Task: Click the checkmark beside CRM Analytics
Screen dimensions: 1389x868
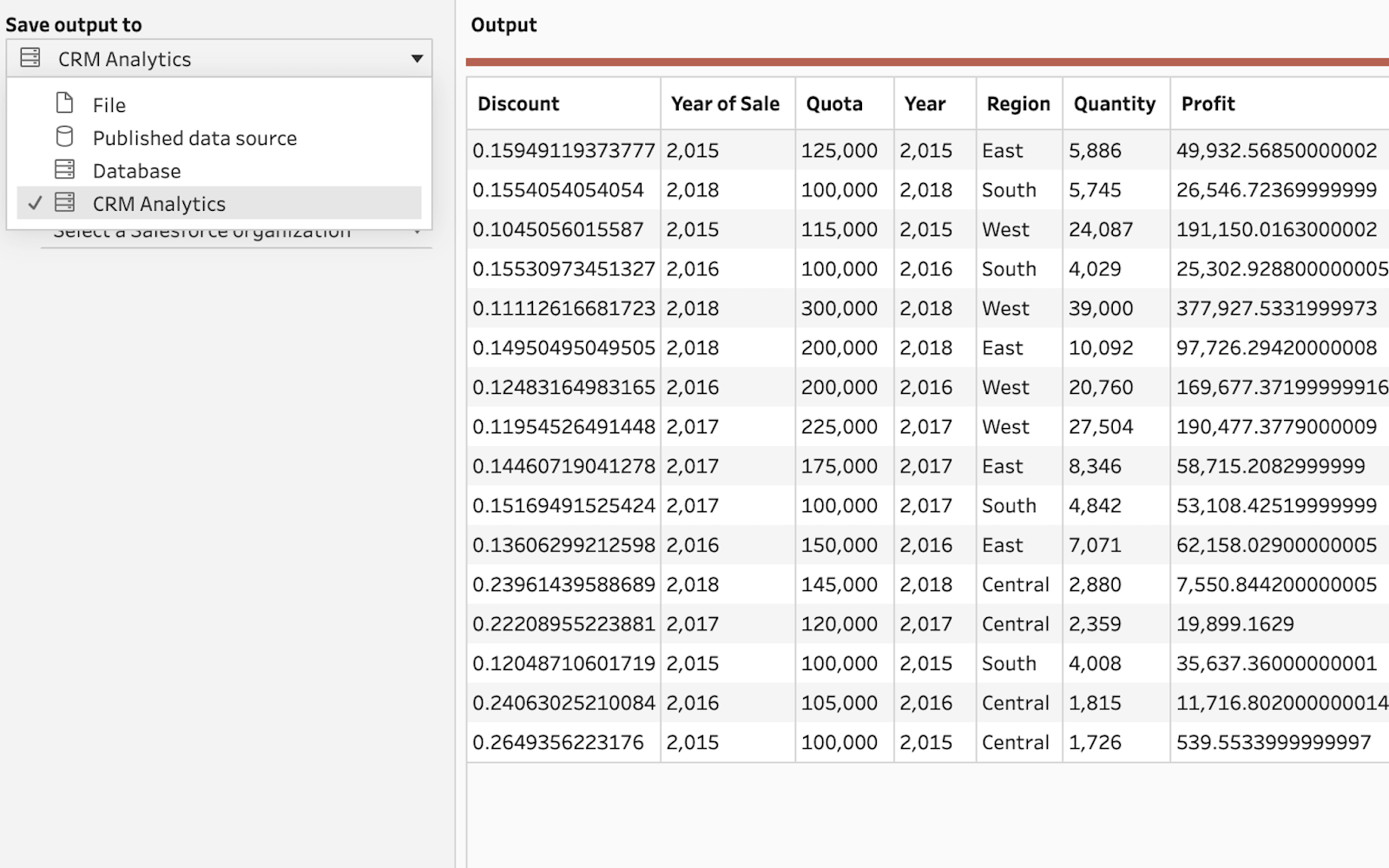Action: click(x=35, y=203)
